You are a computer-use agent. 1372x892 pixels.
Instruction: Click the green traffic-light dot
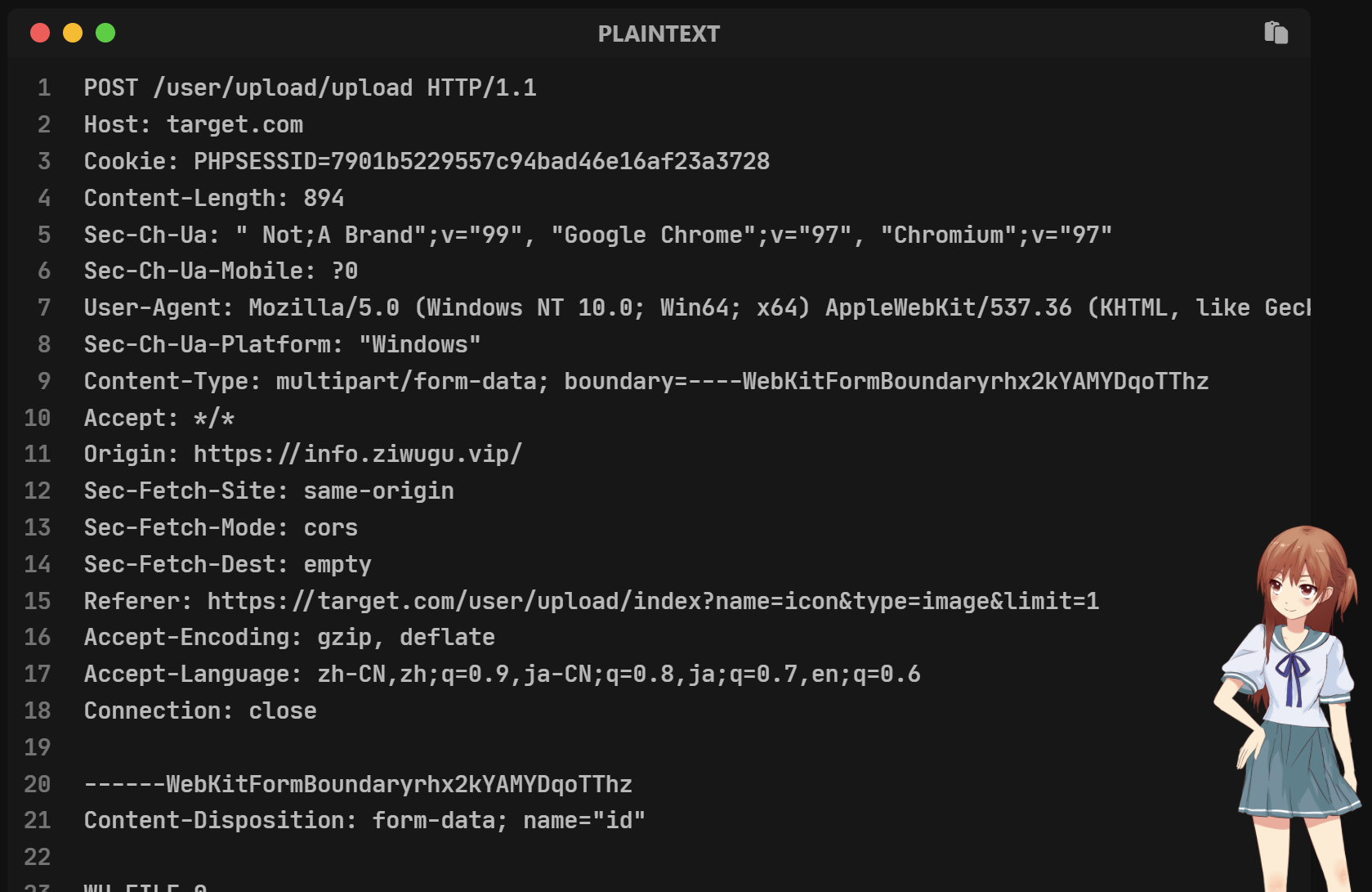(105, 33)
